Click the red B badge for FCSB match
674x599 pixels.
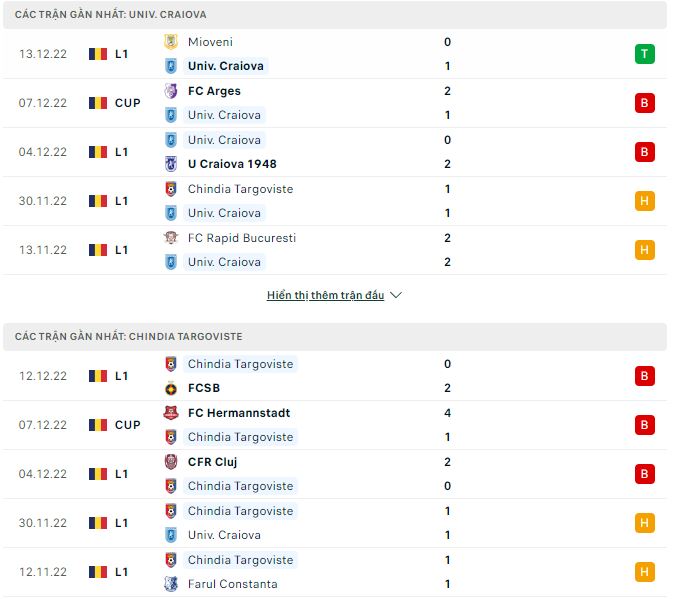[x=645, y=376]
